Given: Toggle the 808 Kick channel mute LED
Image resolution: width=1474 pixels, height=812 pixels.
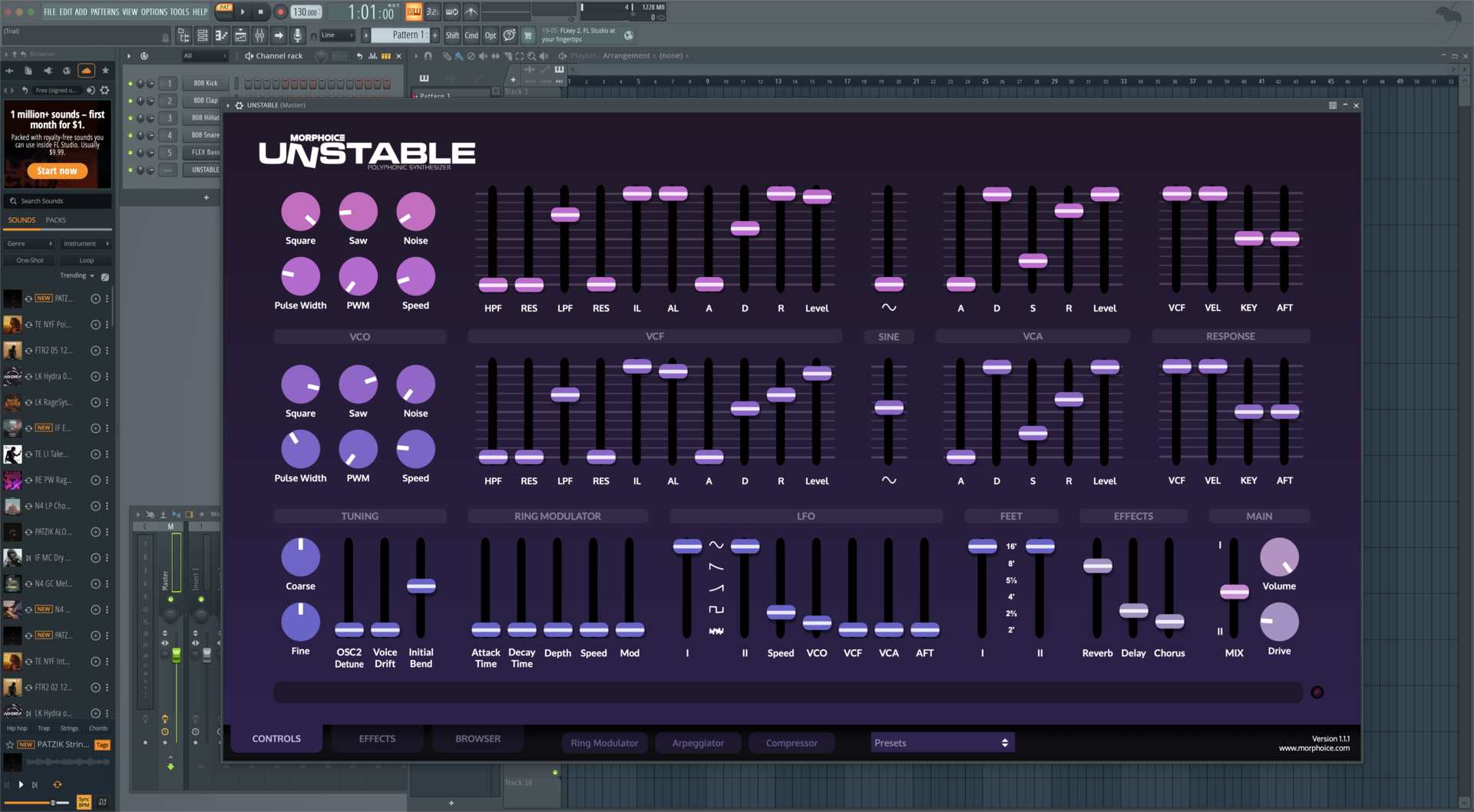Looking at the screenshot, I should pyautogui.click(x=131, y=83).
